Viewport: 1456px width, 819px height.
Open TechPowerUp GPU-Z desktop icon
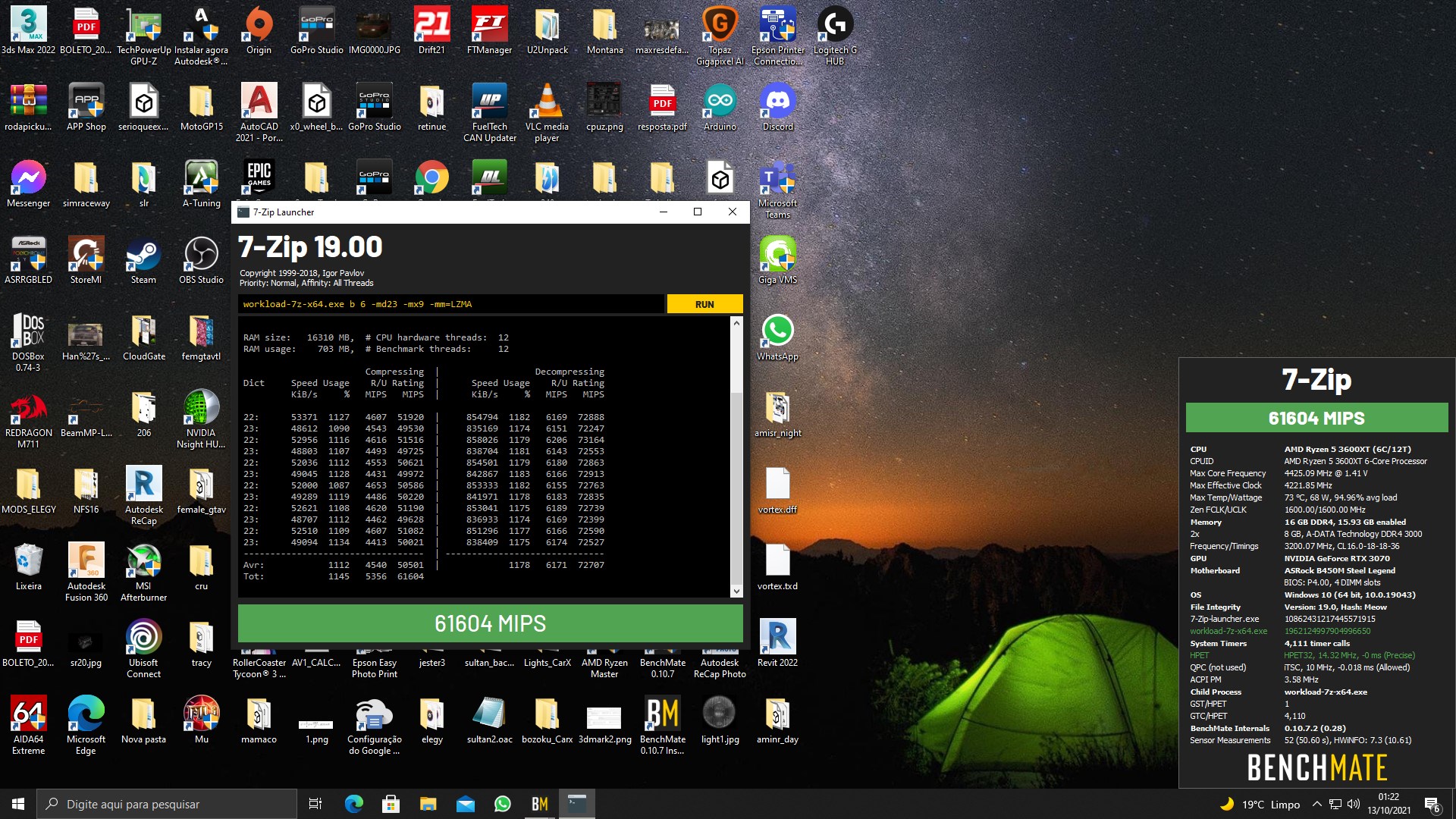(x=144, y=36)
